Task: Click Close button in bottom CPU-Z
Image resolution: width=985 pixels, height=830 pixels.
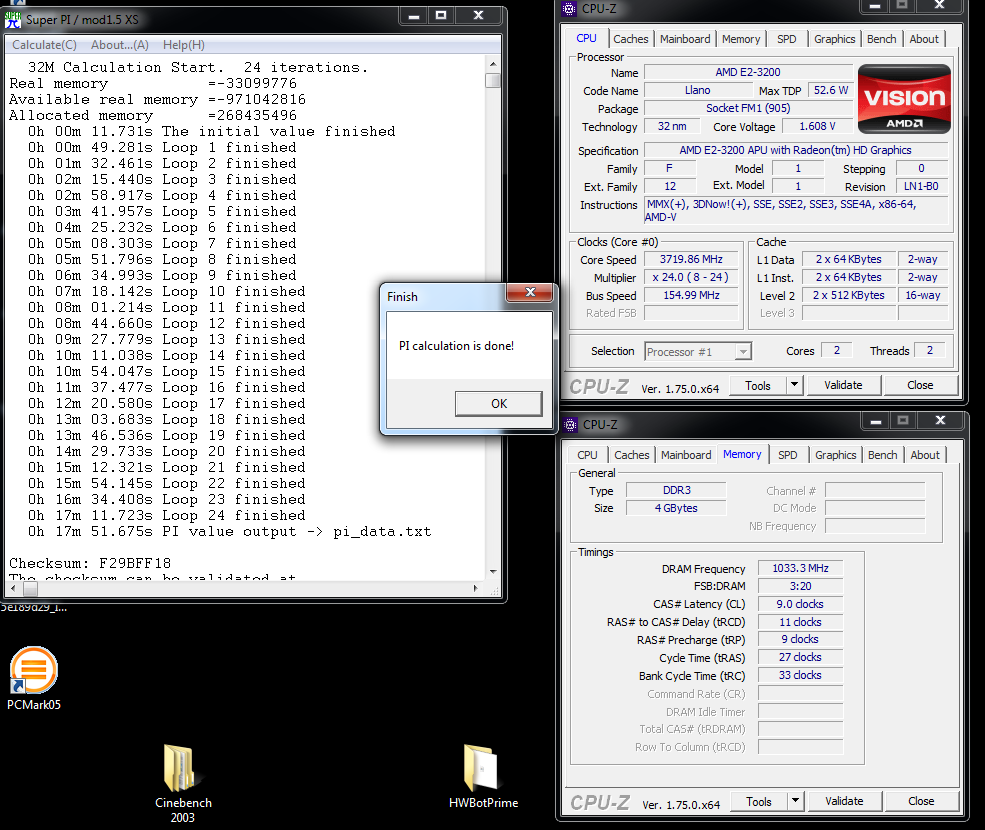Action: click(921, 801)
